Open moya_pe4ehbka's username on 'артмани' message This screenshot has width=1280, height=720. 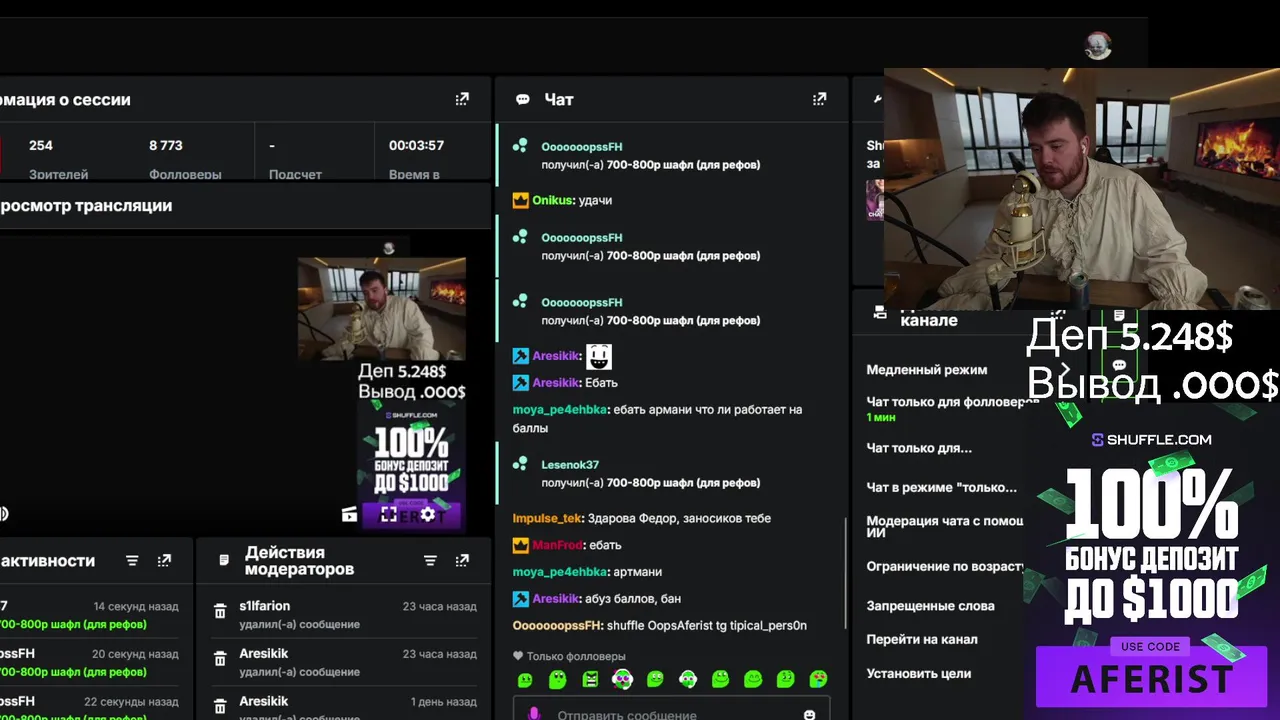560,572
